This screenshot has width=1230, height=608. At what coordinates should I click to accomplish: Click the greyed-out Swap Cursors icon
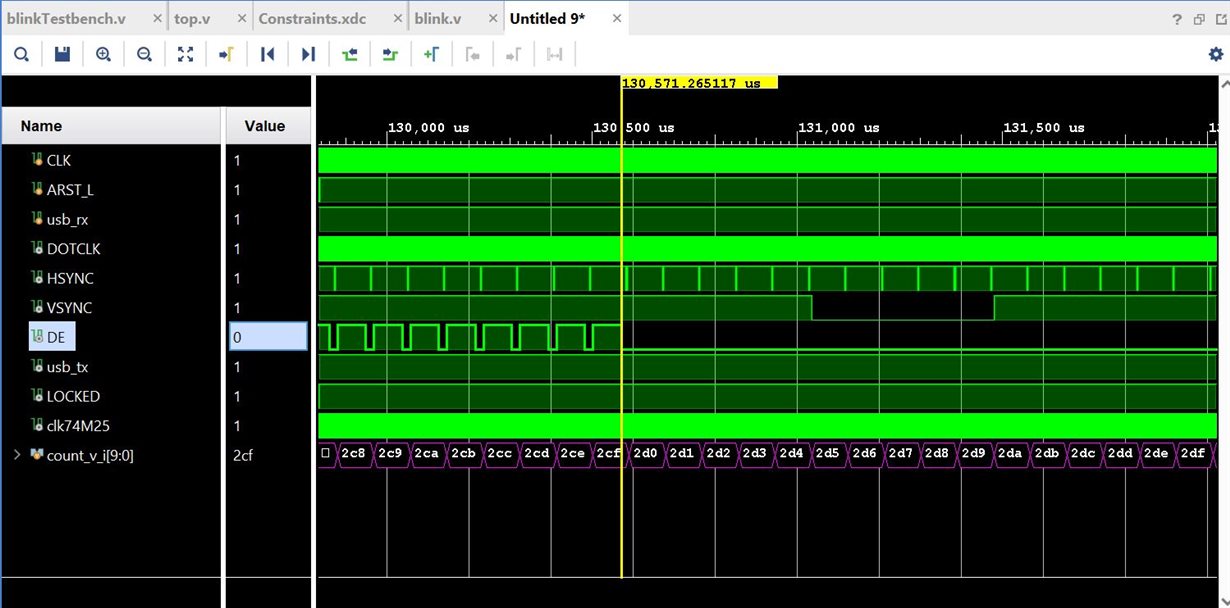[555, 55]
